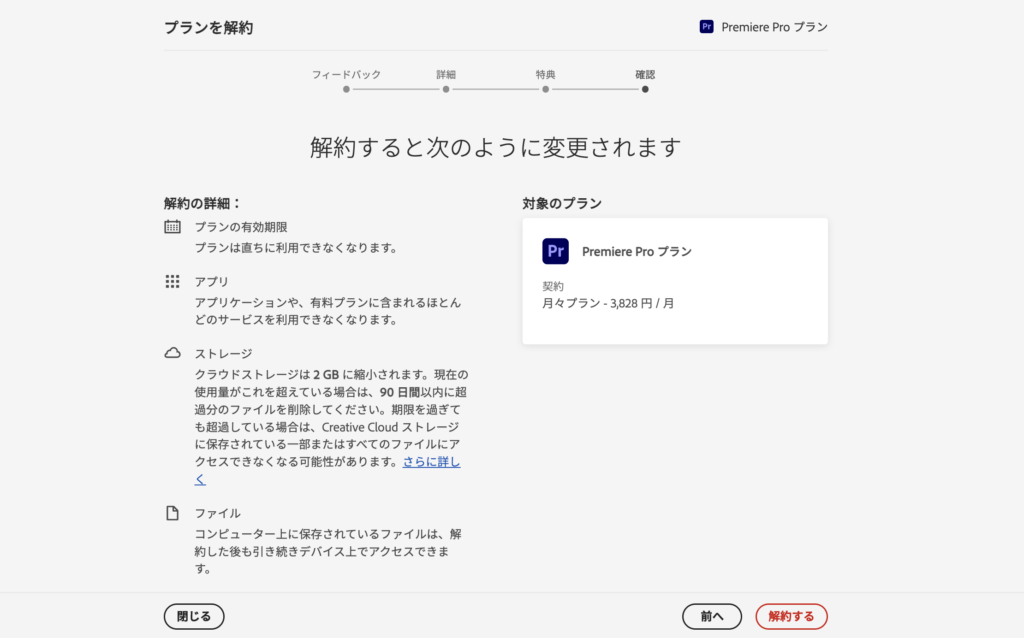Click the 90 日間 bold text

click(x=400, y=392)
